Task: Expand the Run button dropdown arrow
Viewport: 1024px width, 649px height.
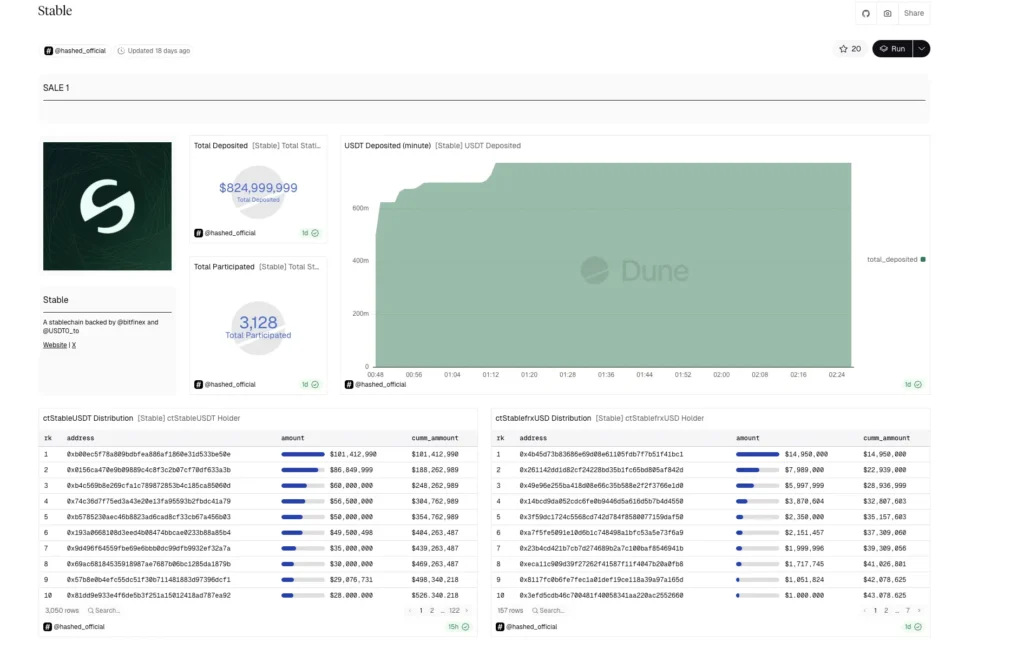Action: click(x=921, y=48)
